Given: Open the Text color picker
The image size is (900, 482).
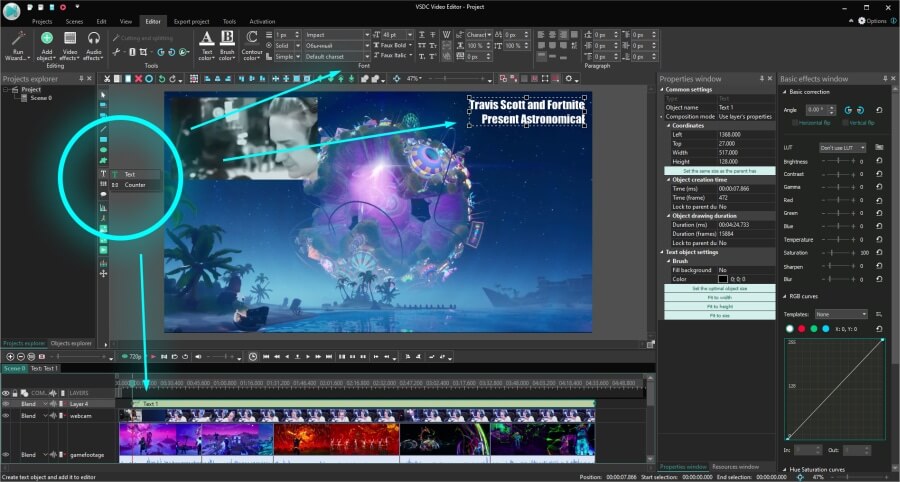Looking at the screenshot, I should click(207, 46).
